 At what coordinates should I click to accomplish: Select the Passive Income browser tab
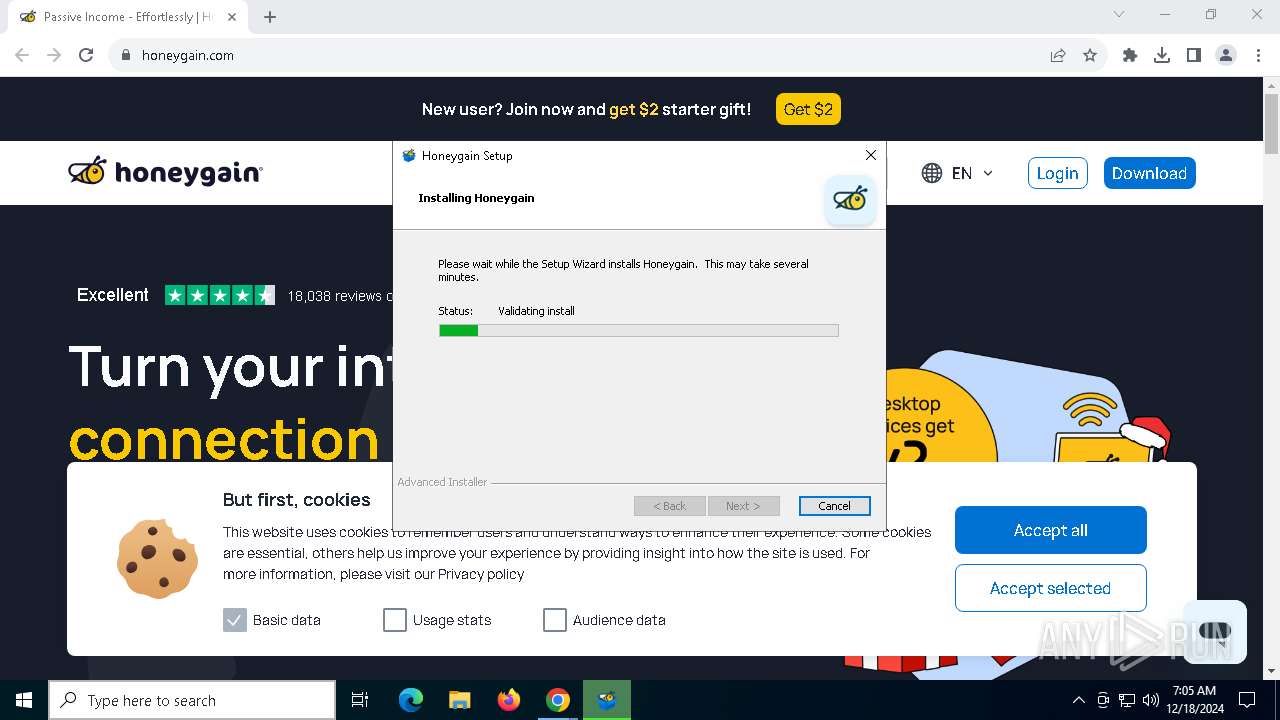point(128,17)
